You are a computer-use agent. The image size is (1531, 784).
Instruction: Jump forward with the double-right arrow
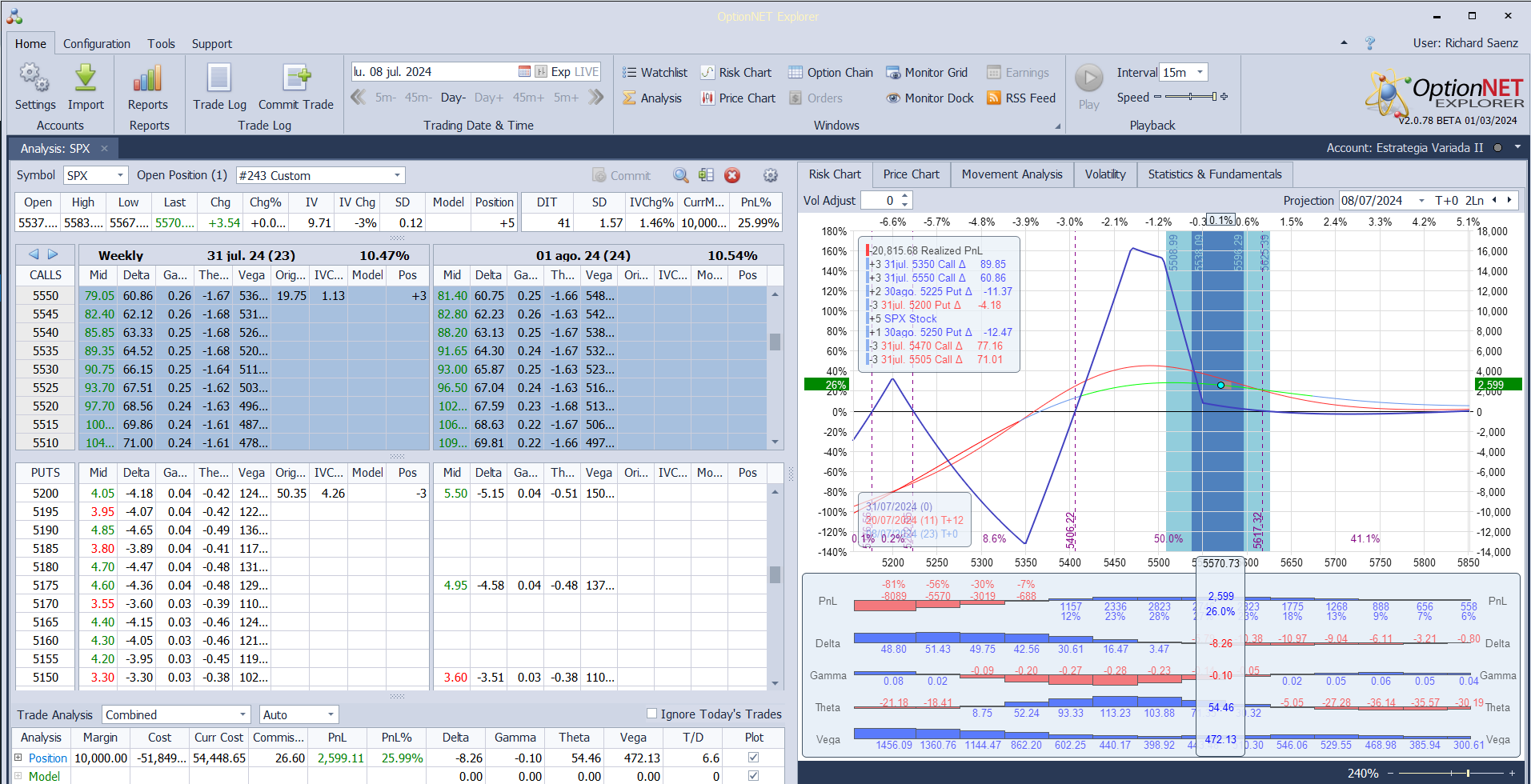coord(596,98)
